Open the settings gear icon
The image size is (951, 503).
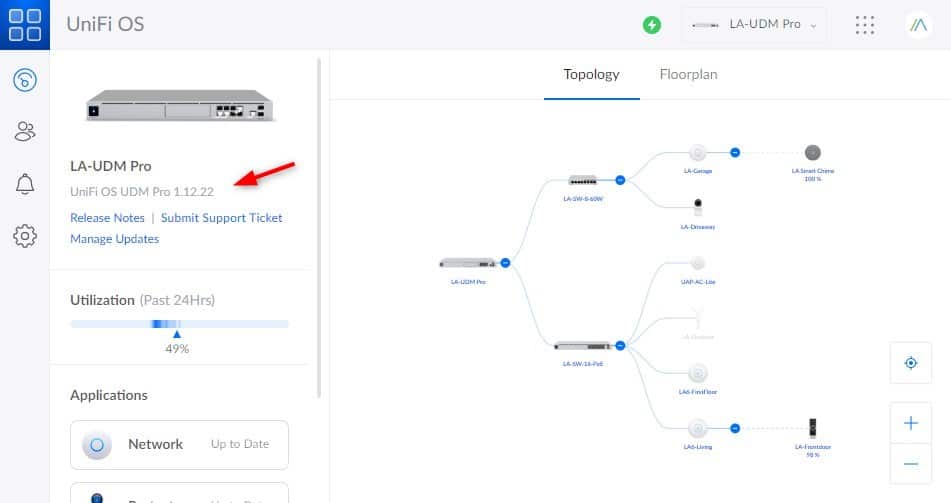25,236
